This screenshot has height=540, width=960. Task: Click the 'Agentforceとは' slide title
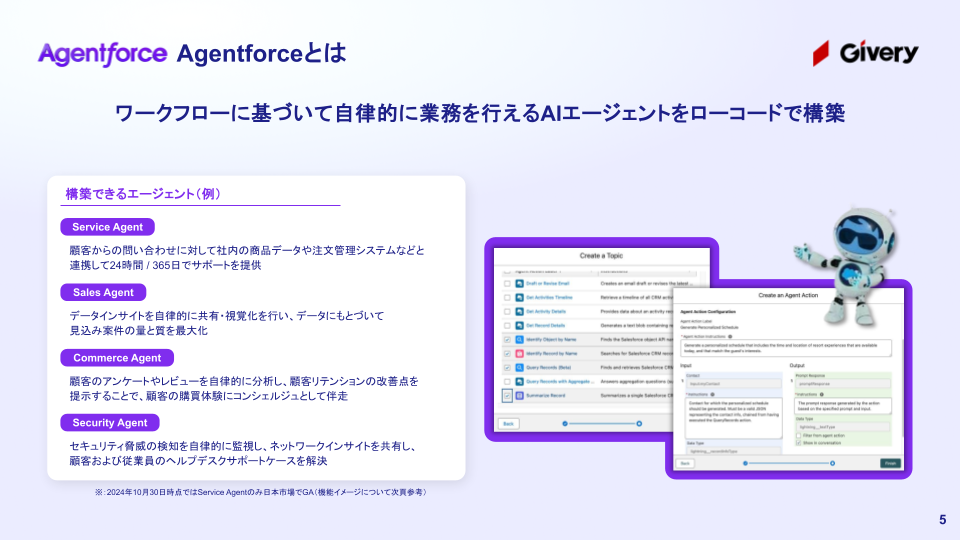pyautogui.click(x=261, y=54)
